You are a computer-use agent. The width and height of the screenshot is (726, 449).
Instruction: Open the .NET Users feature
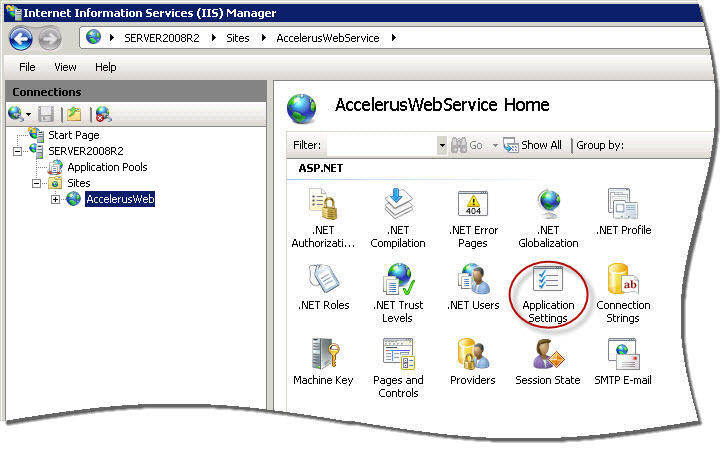pos(473,287)
